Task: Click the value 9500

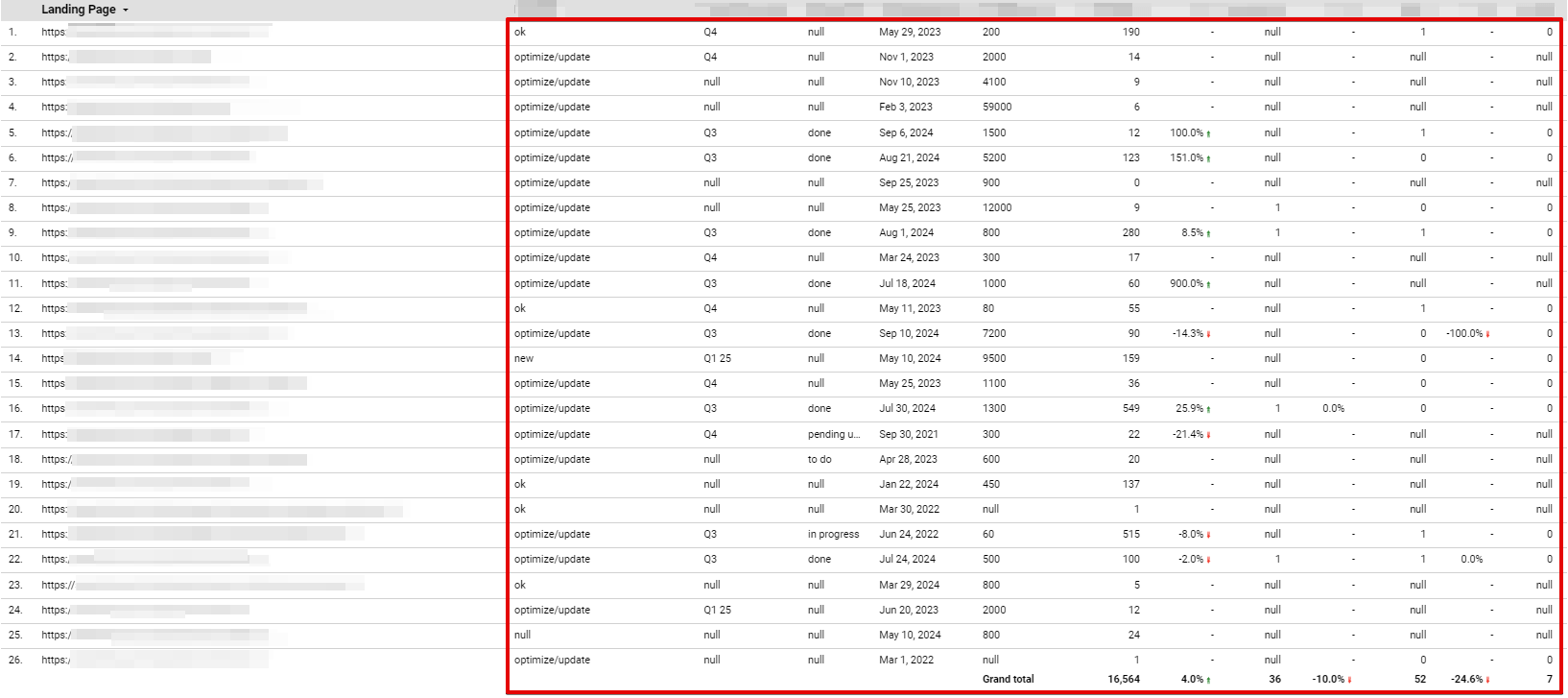Action: click(994, 358)
